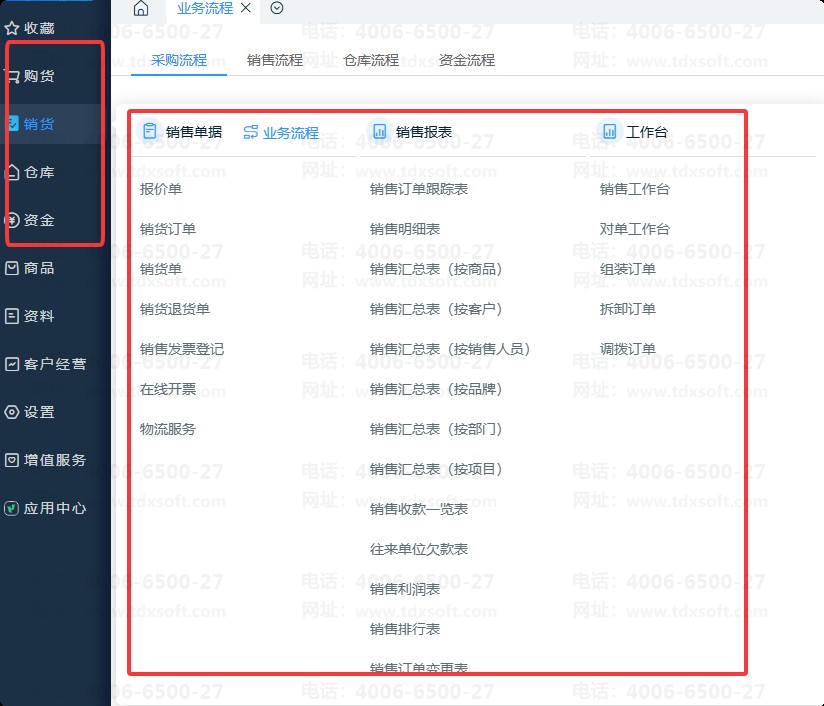824x706 pixels.
Task: Open 物流服务
Action: tap(168, 429)
